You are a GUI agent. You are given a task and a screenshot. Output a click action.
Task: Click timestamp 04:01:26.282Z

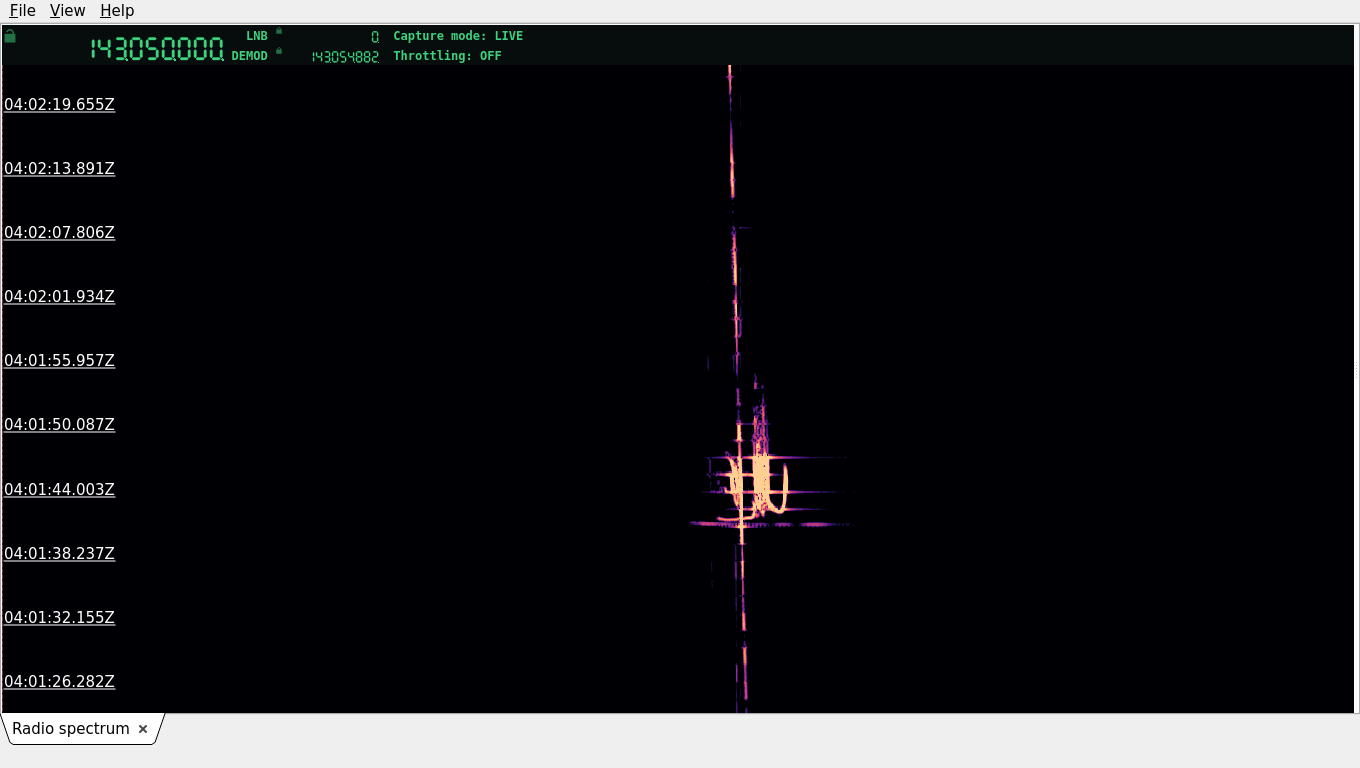pos(59,681)
